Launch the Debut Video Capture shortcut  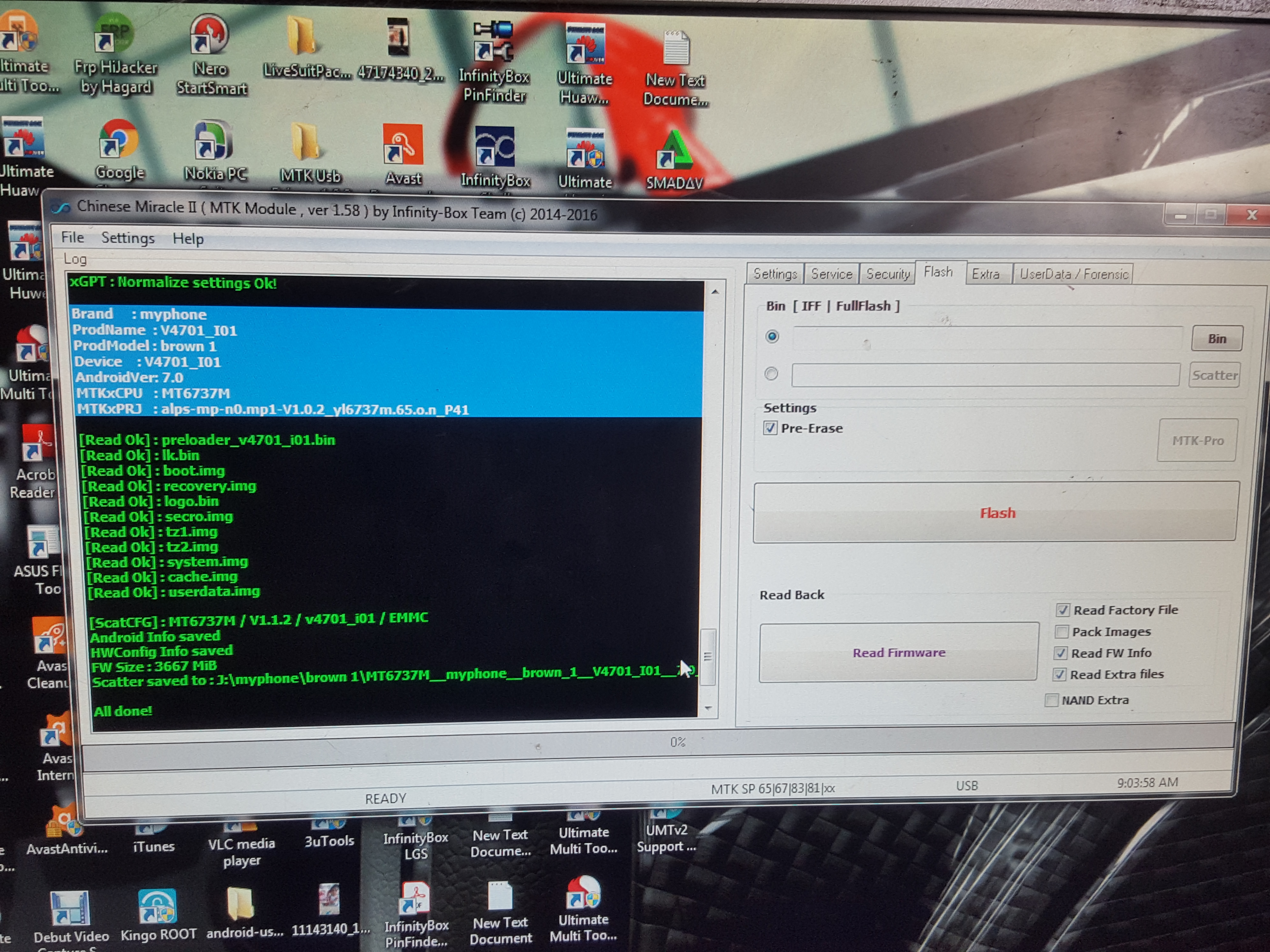click(x=70, y=919)
